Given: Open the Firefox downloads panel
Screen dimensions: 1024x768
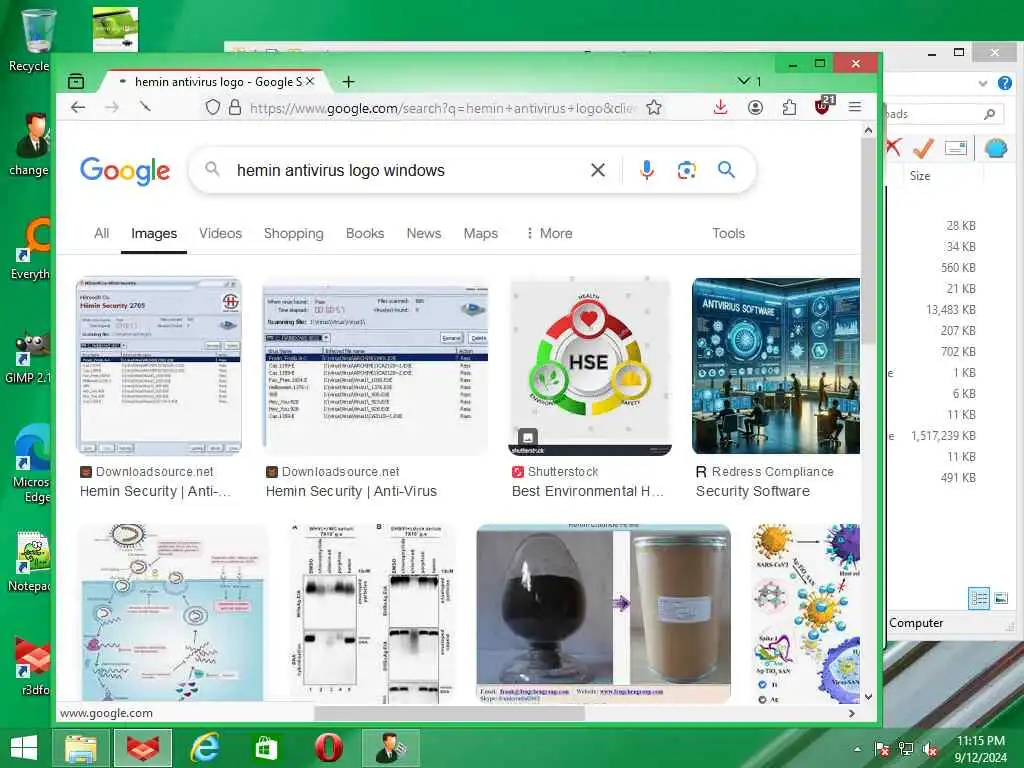Looking at the screenshot, I should pyautogui.click(x=720, y=107).
